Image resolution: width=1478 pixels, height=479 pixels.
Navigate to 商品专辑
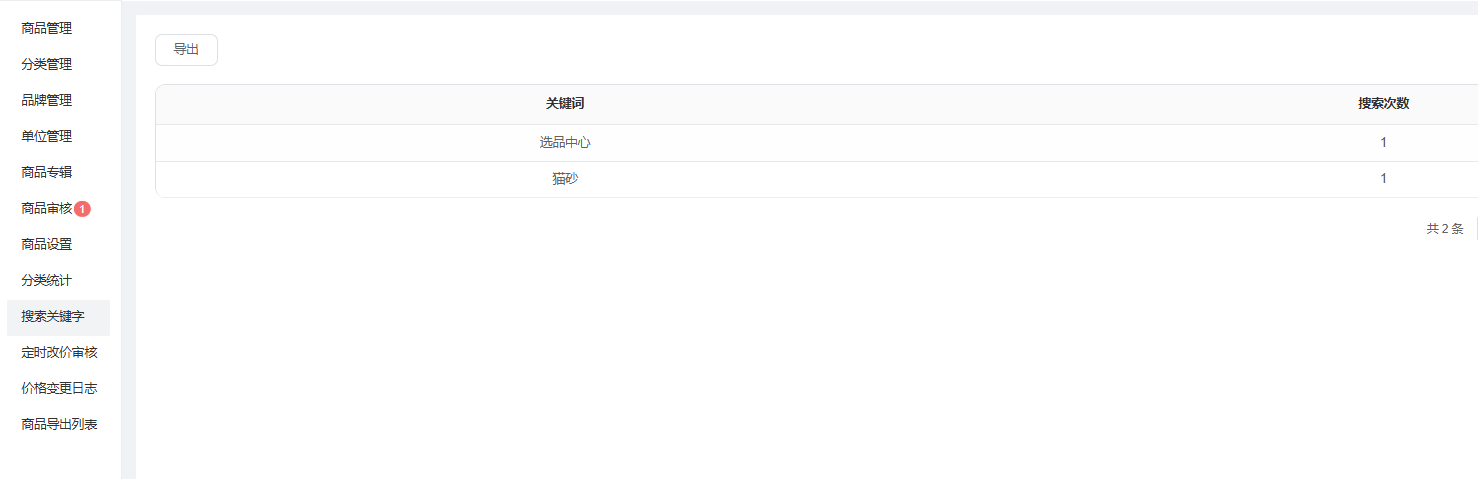click(47, 172)
